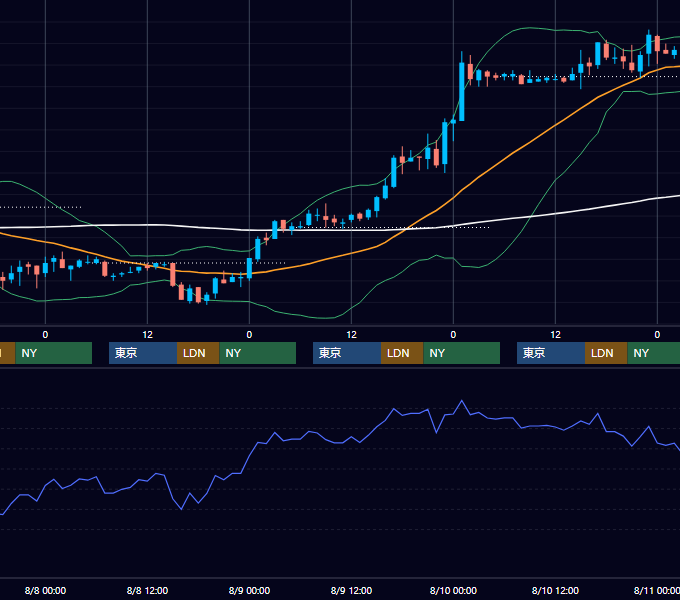The width and height of the screenshot is (680, 600).
Task: Click the '12' hour tick above 8/8 12:00
Action: tap(147, 335)
